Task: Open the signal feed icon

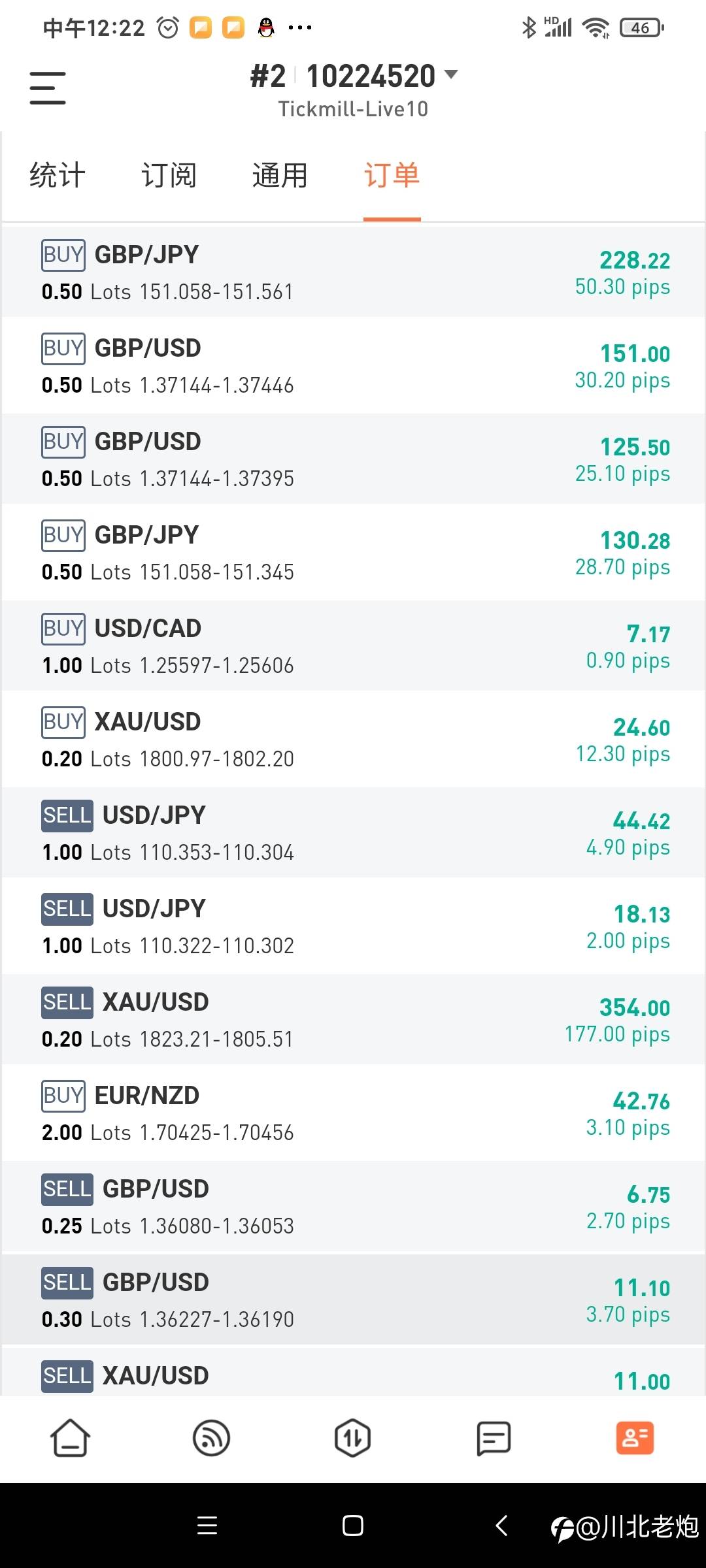Action: pos(211,1438)
